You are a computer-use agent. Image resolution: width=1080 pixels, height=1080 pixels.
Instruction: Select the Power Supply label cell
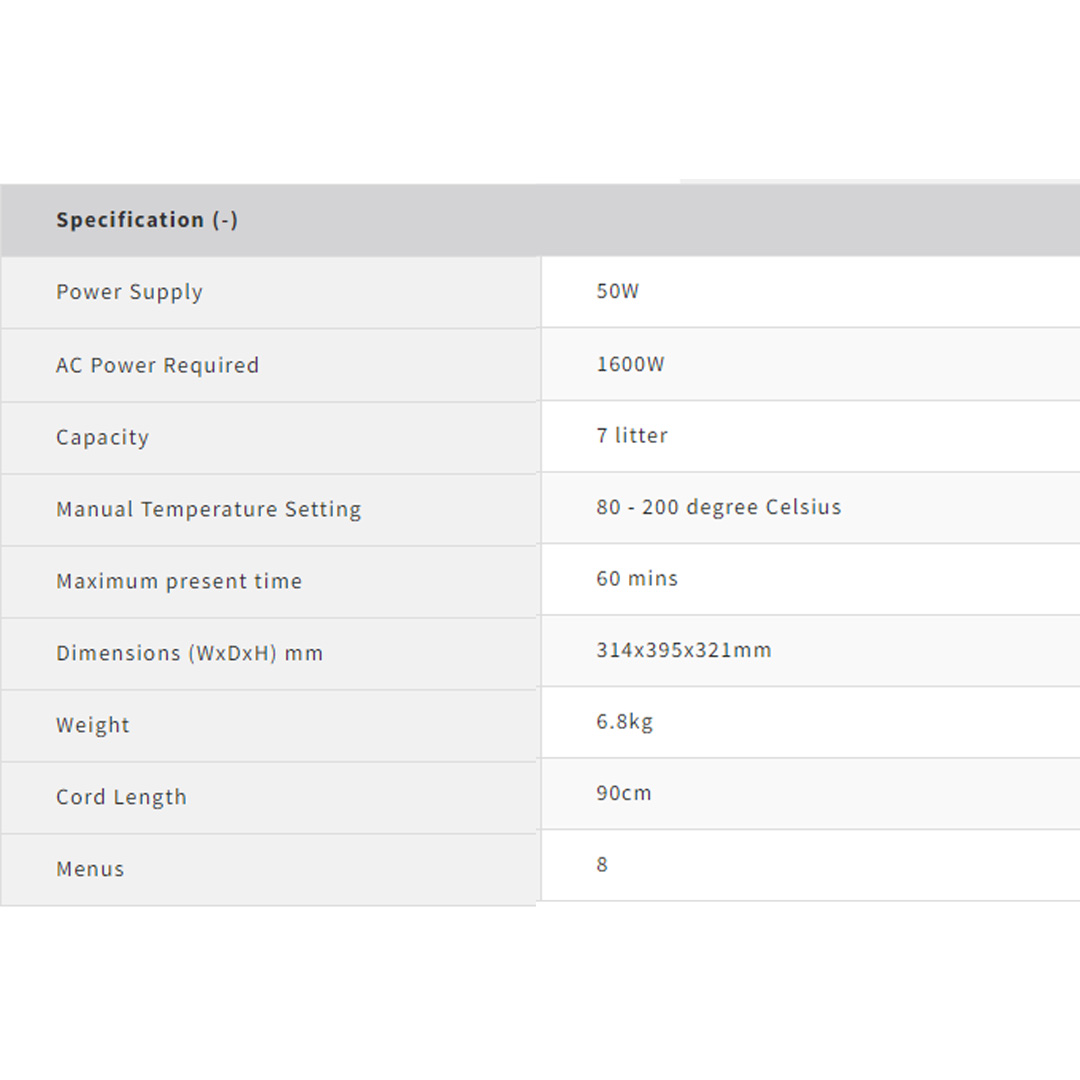pos(129,292)
